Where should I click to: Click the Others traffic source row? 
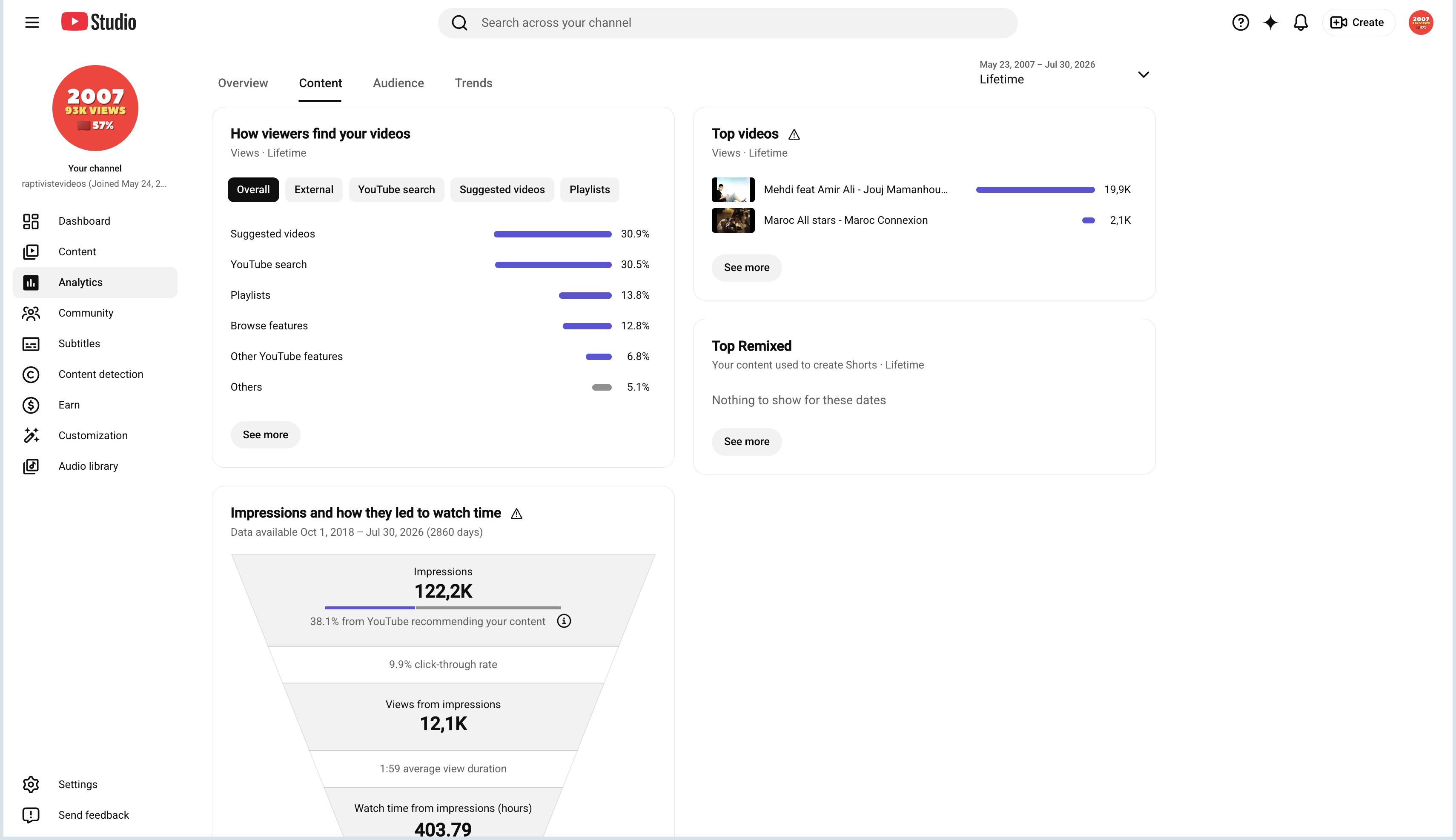click(440, 387)
